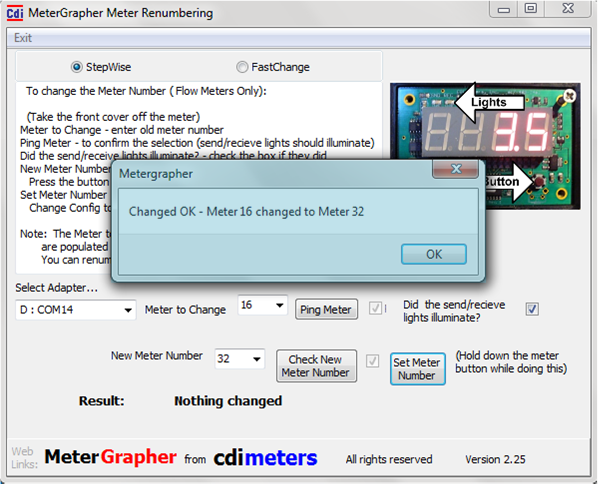Maximize the Meter Renumbering window
The height and width of the screenshot is (484, 598).
530,8
